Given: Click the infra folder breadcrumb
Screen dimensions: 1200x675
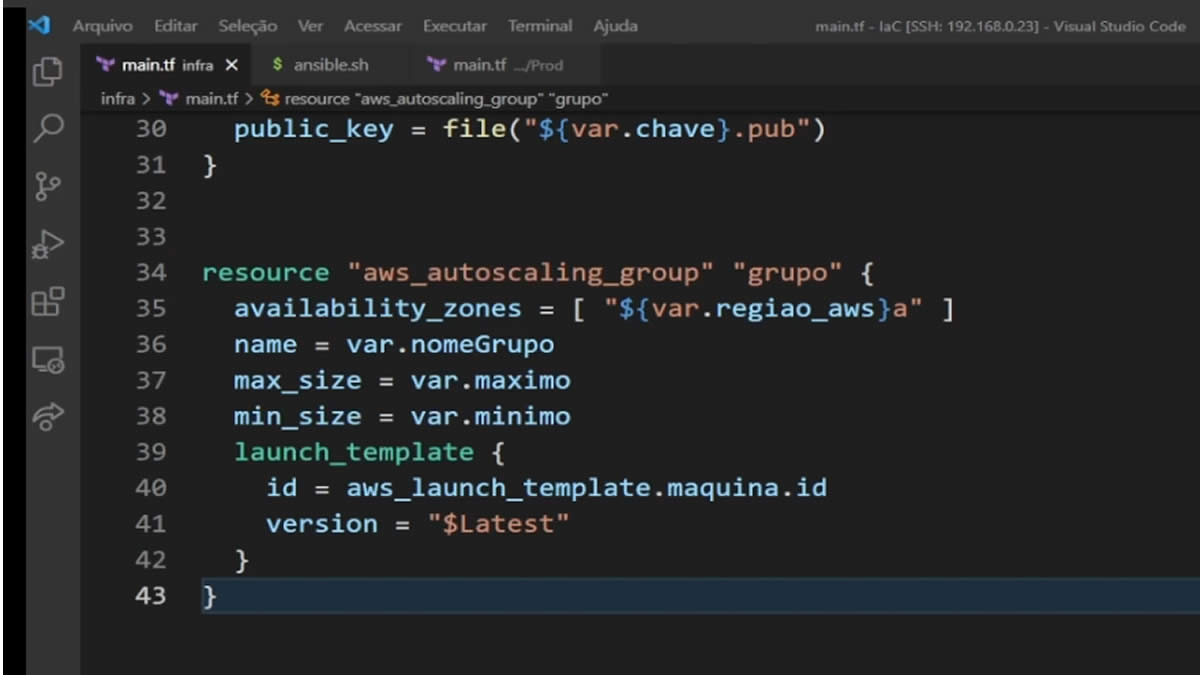Looking at the screenshot, I should point(117,98).
